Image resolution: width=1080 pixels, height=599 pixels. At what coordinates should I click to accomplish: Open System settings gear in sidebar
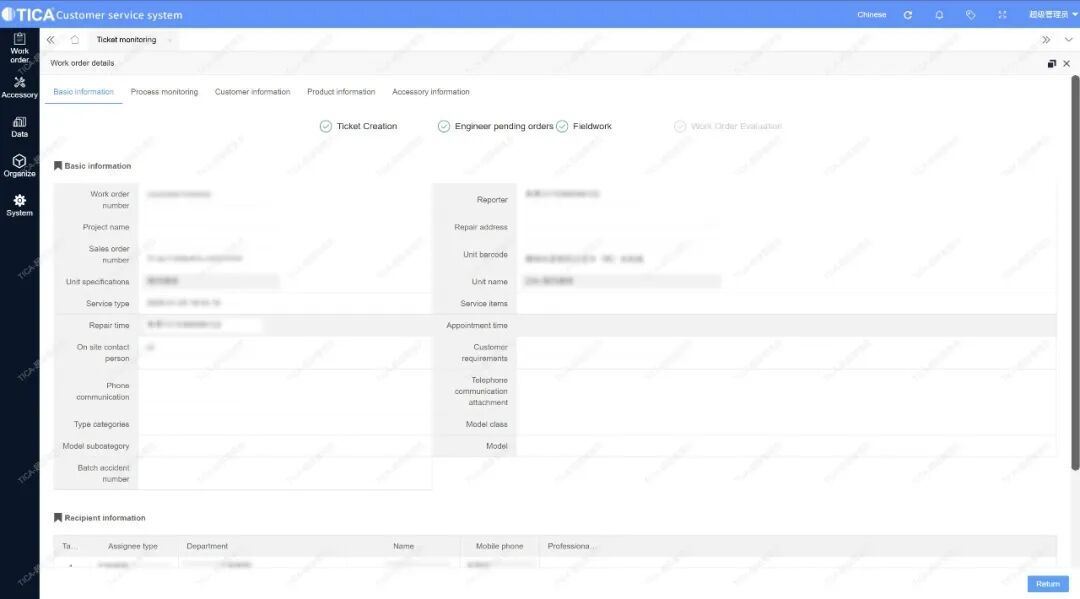[19, 205]
